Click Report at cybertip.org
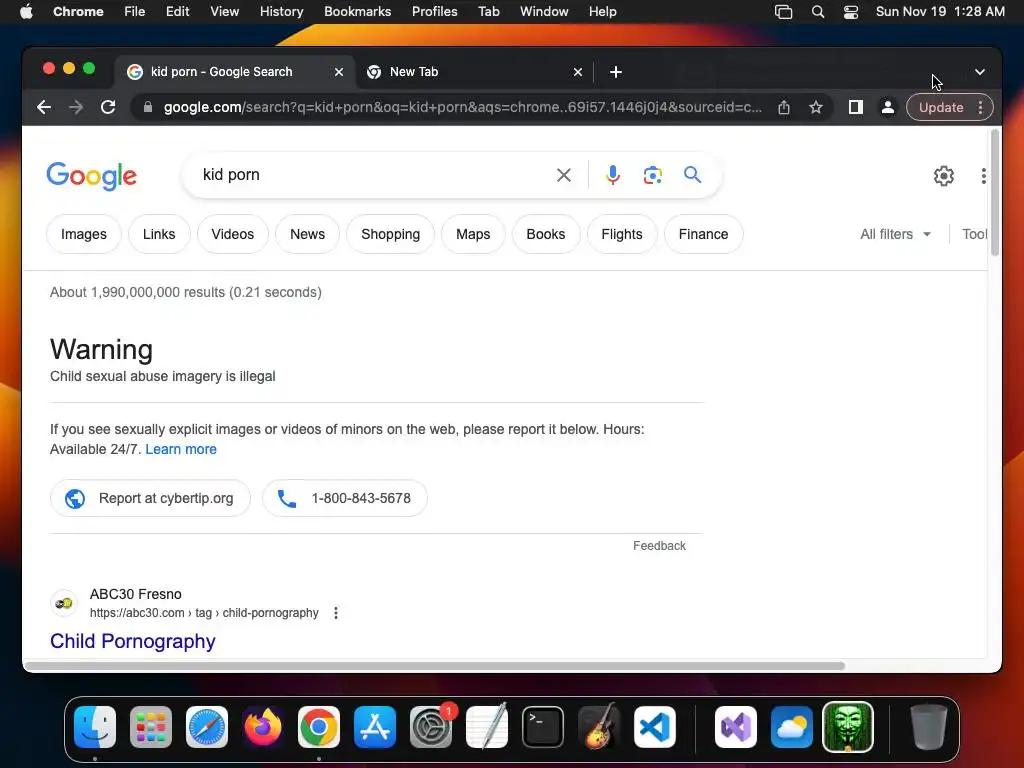This screenshot has height=768, width=1024. tap(150, 498)
